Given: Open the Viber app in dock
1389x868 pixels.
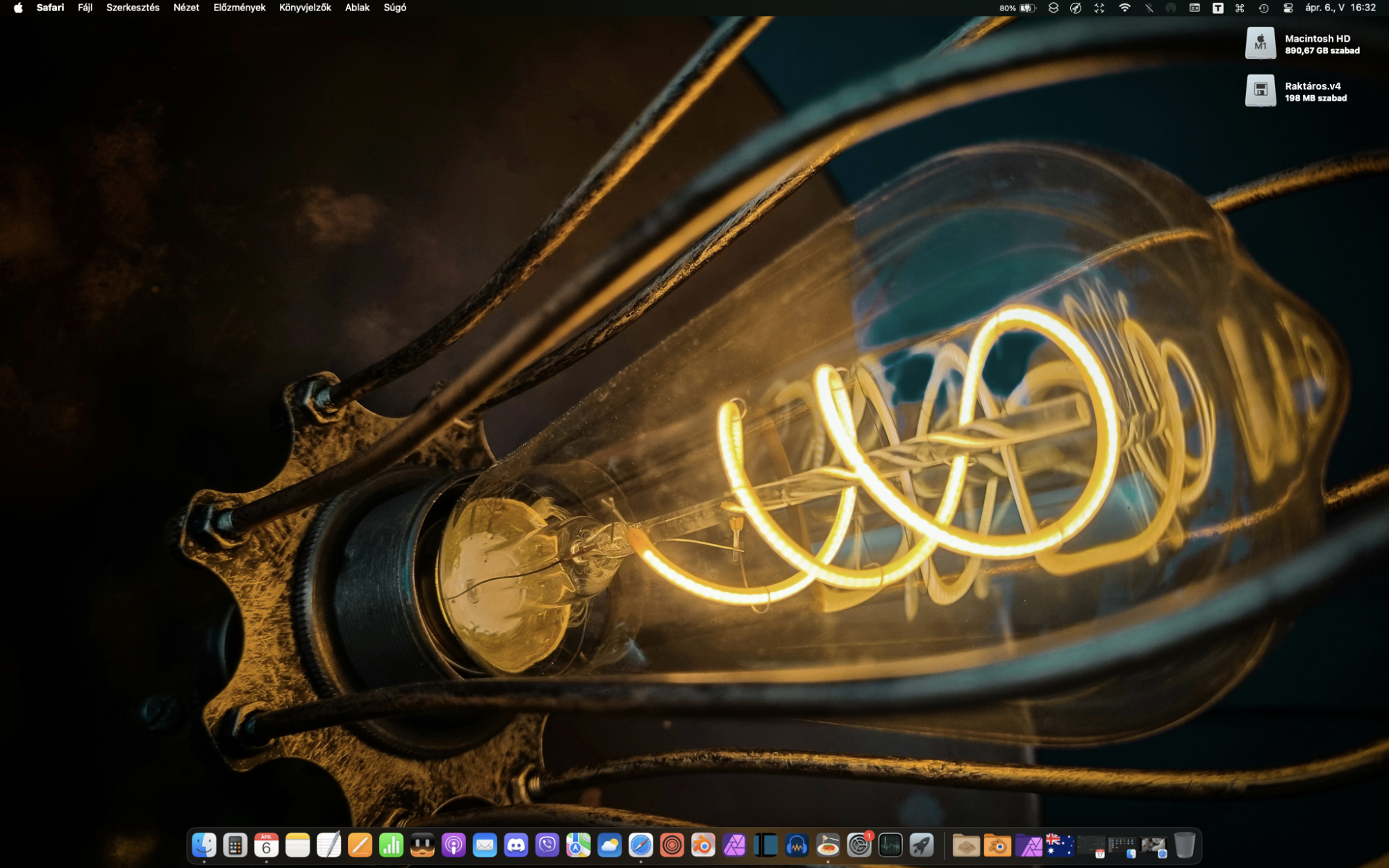Looking at the screenshot, I should (547, 845).
